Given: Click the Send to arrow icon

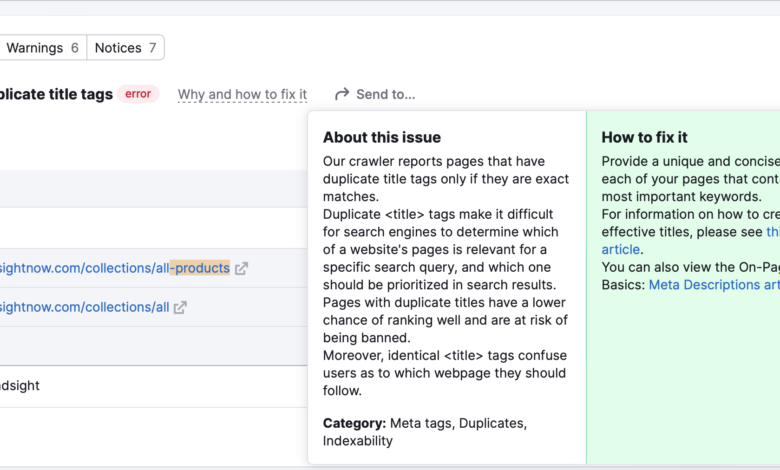Looking at the screenshot, I should tap(342, 94).
